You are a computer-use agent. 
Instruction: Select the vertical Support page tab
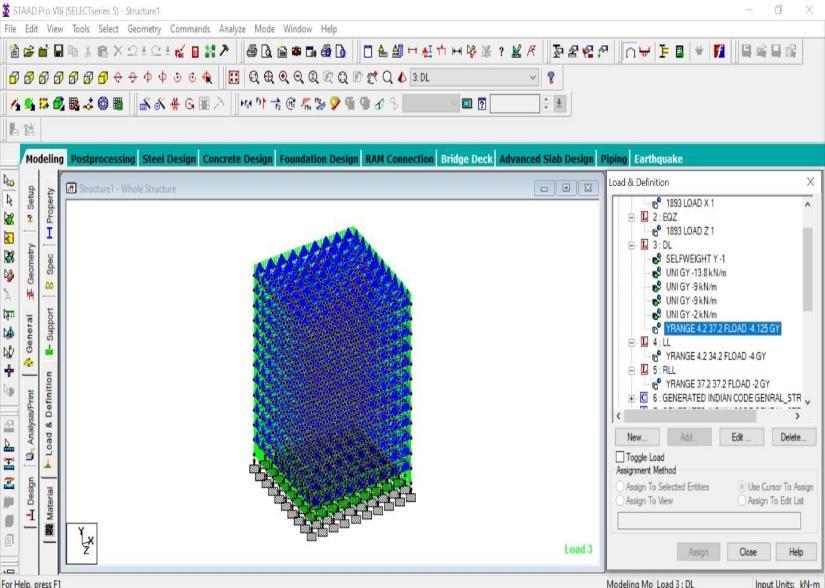coord(49,330)
